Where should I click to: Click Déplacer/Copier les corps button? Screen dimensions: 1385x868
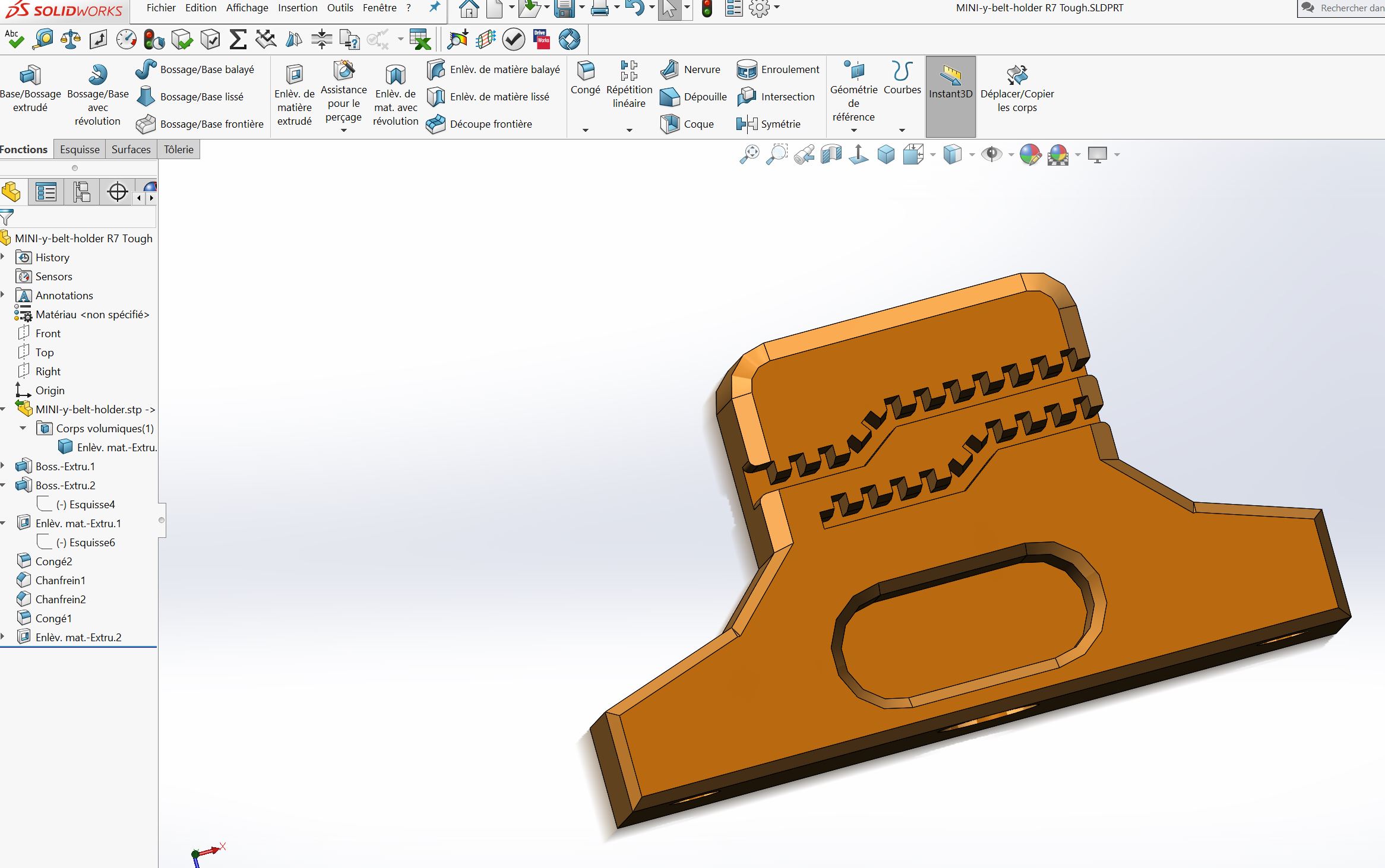pos(1017,89)
